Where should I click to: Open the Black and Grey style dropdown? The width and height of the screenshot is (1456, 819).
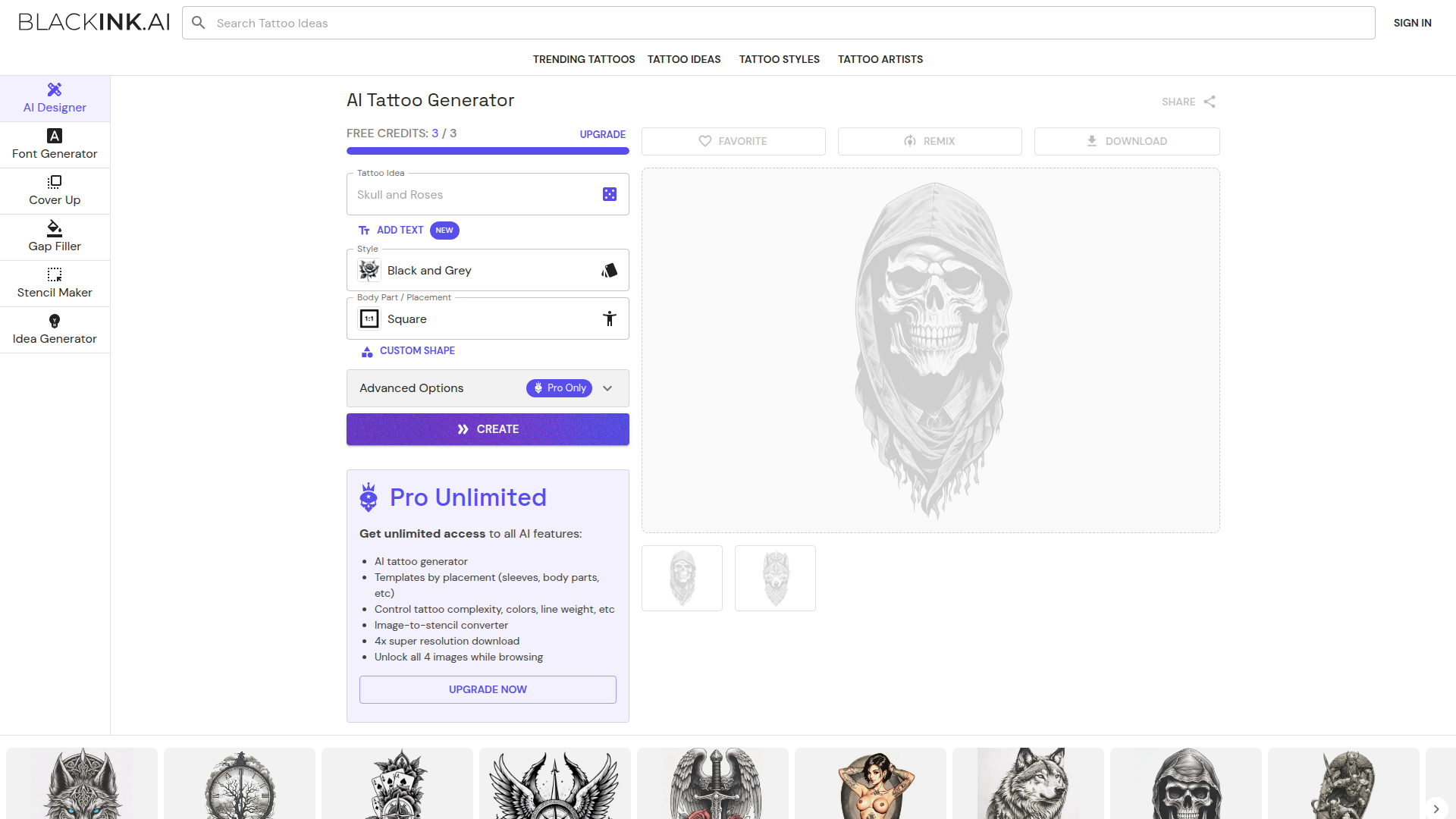(x=488, y=270)
